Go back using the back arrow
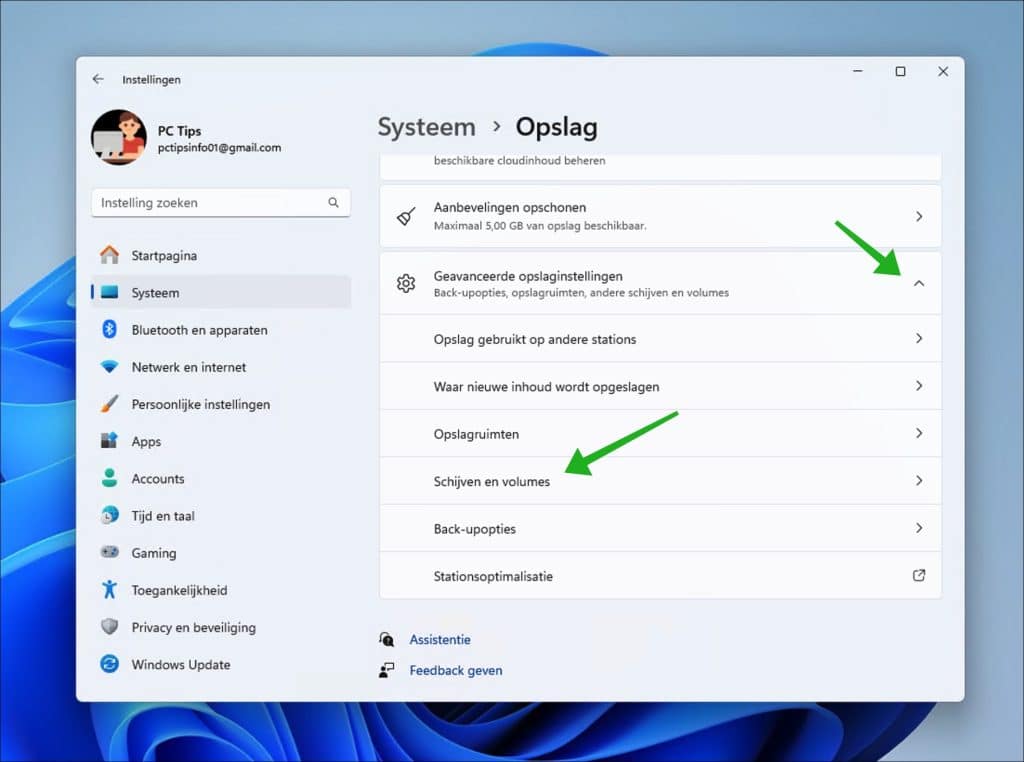1024x762 pixels. coord(98,79)
